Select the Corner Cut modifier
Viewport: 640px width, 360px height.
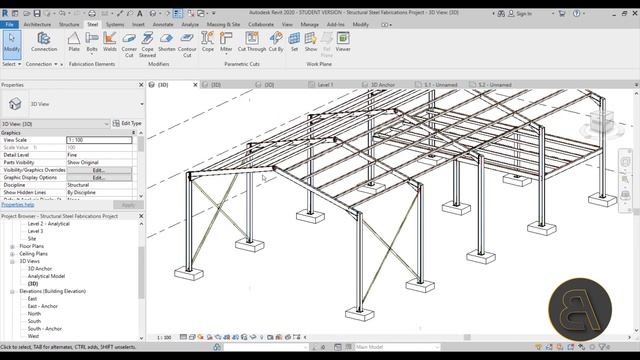coord(129,45)
